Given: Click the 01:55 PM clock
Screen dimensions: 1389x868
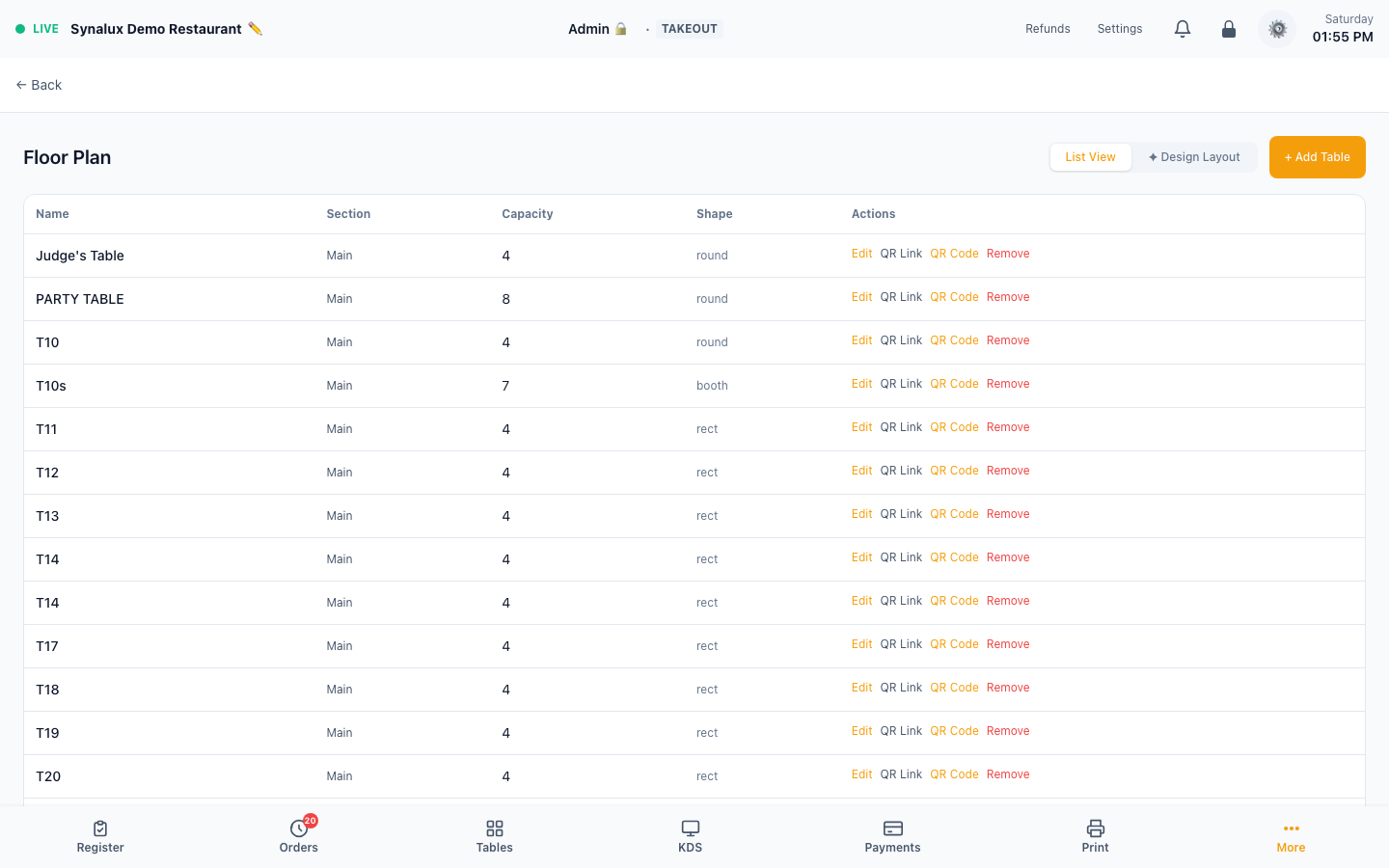Looking at the screenshot, I should click(x=1343, y=37).
